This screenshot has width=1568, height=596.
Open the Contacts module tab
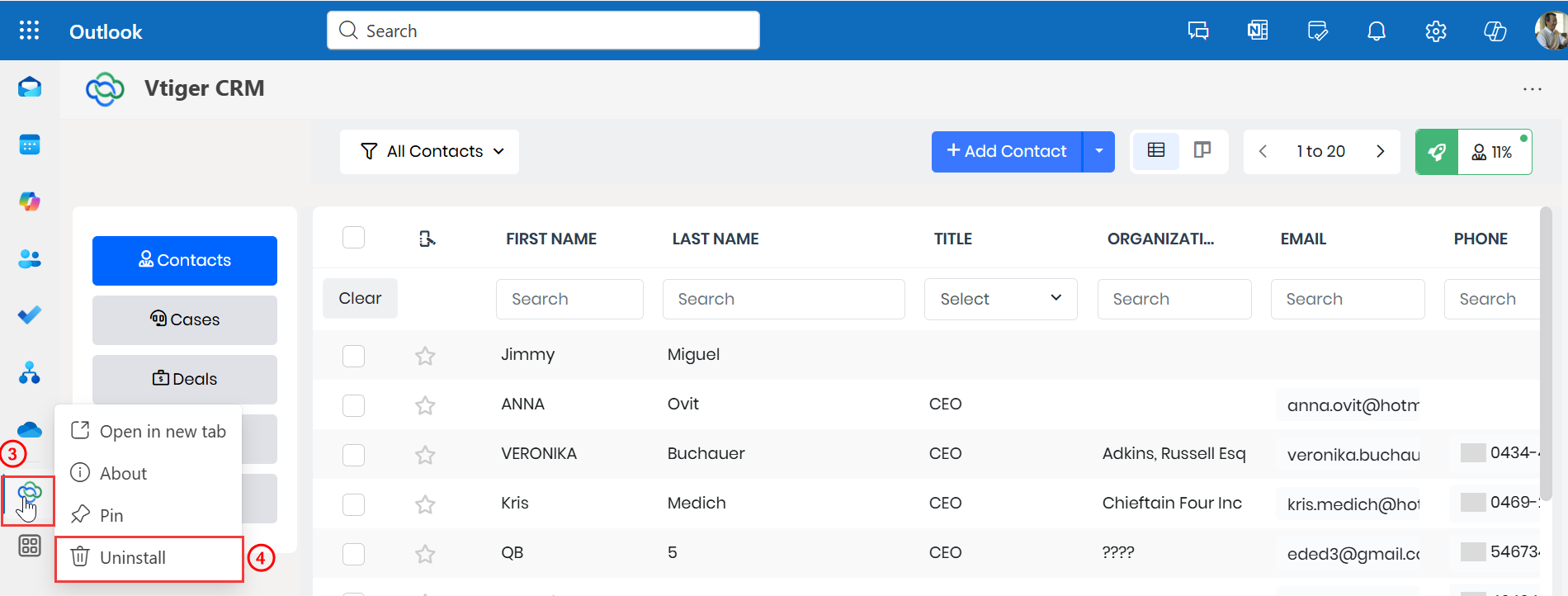pyautogui.click(x=185, y=260)
